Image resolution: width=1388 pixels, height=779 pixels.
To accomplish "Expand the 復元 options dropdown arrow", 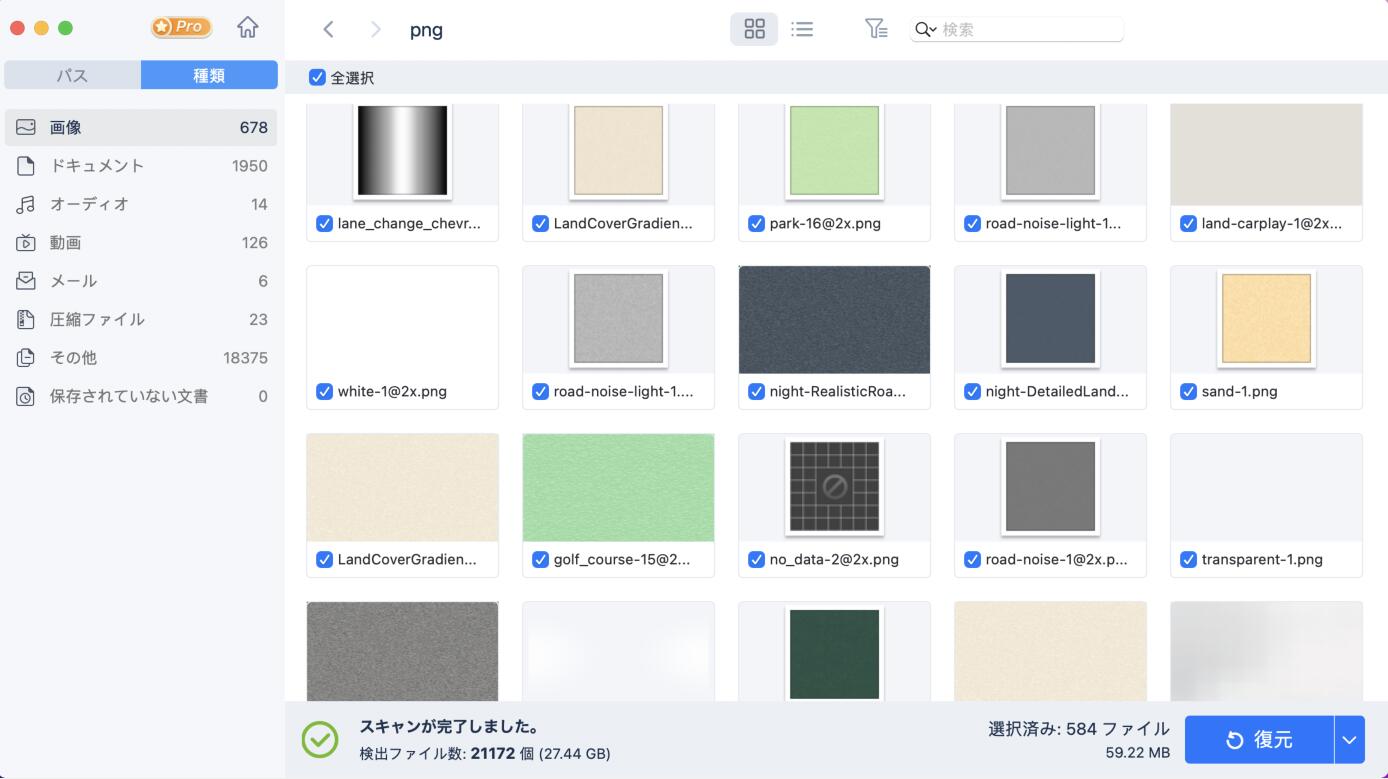I will click(1349, 740).
